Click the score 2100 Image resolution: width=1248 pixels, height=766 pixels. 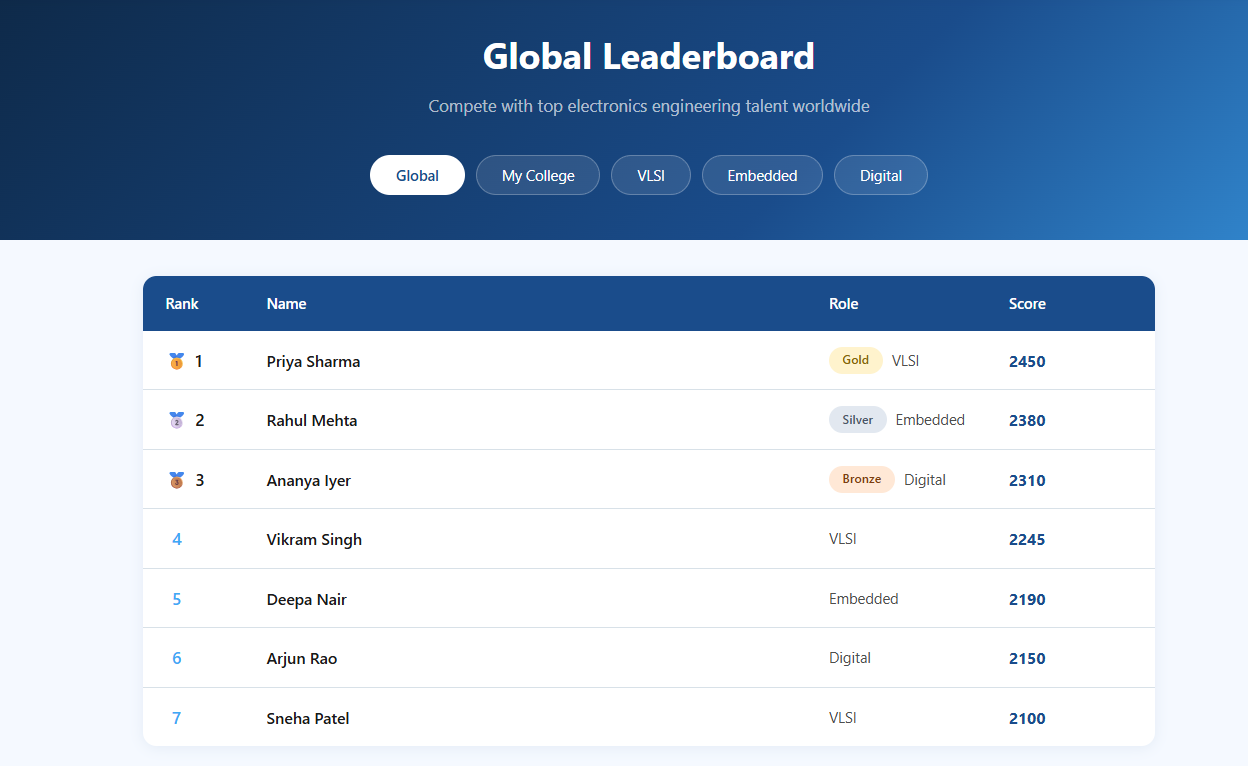tap(1027, 718)
